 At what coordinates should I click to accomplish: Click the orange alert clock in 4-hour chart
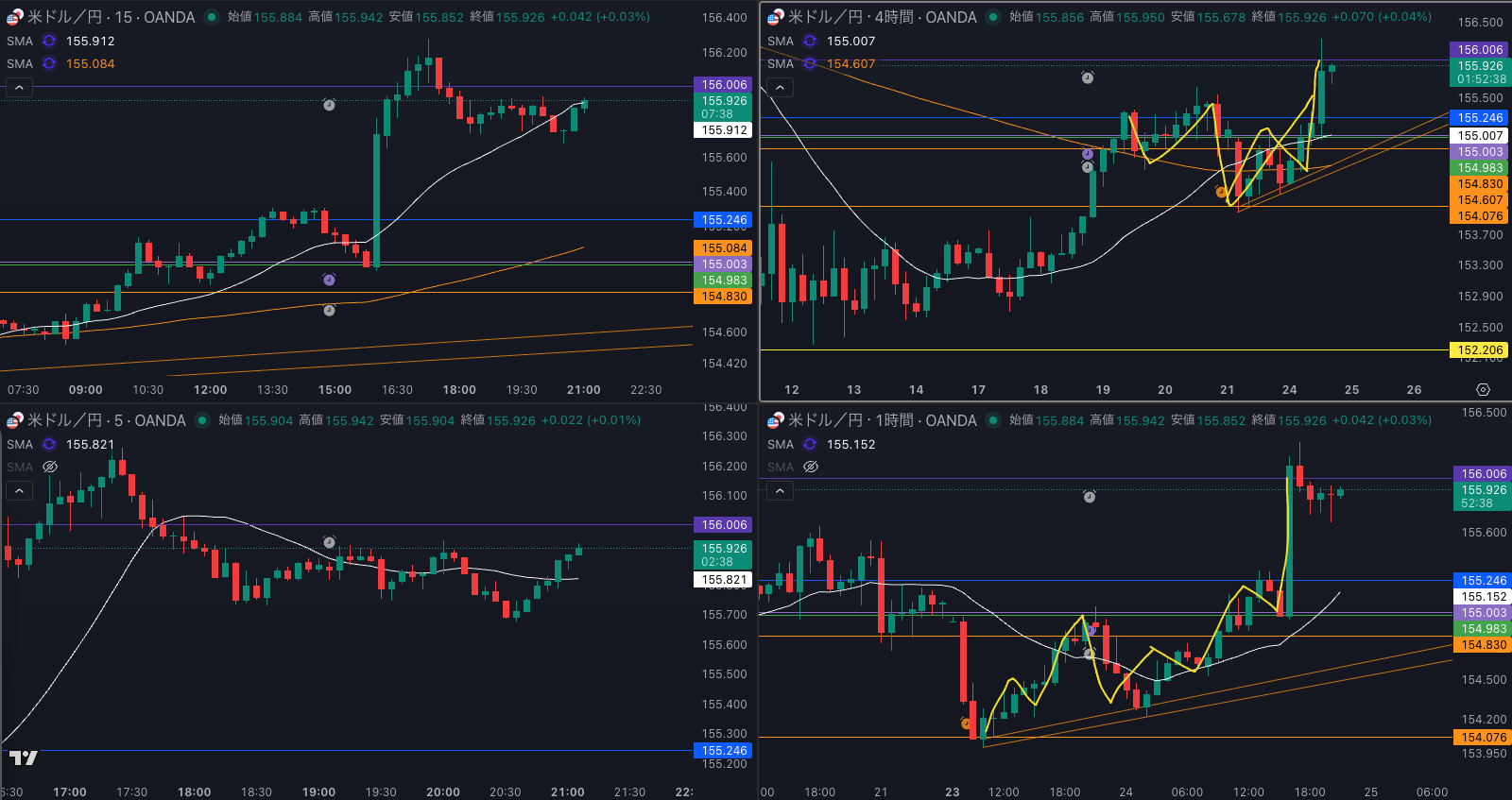(x=1221, y=192)
